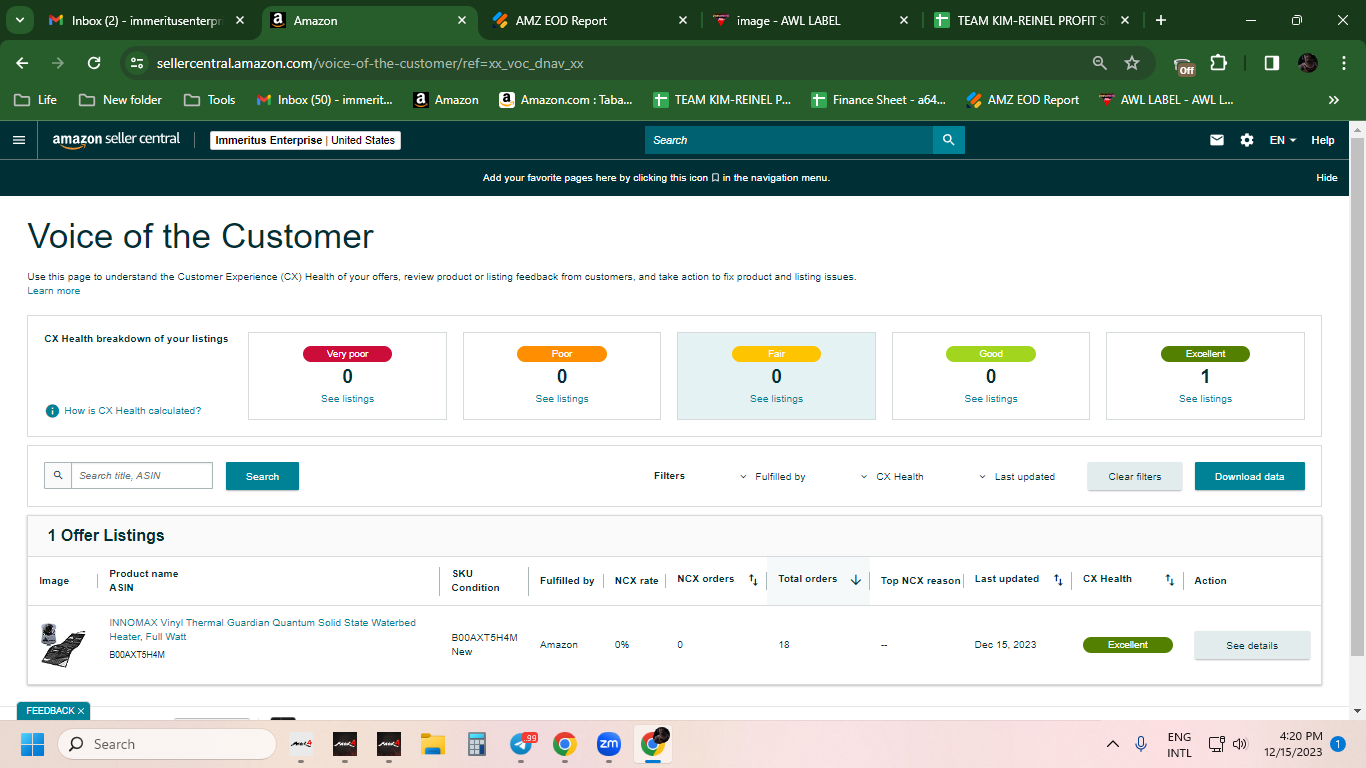1366x768 pixels.
Task: Click the Fair CX Health card
Action: pos(776,376)
